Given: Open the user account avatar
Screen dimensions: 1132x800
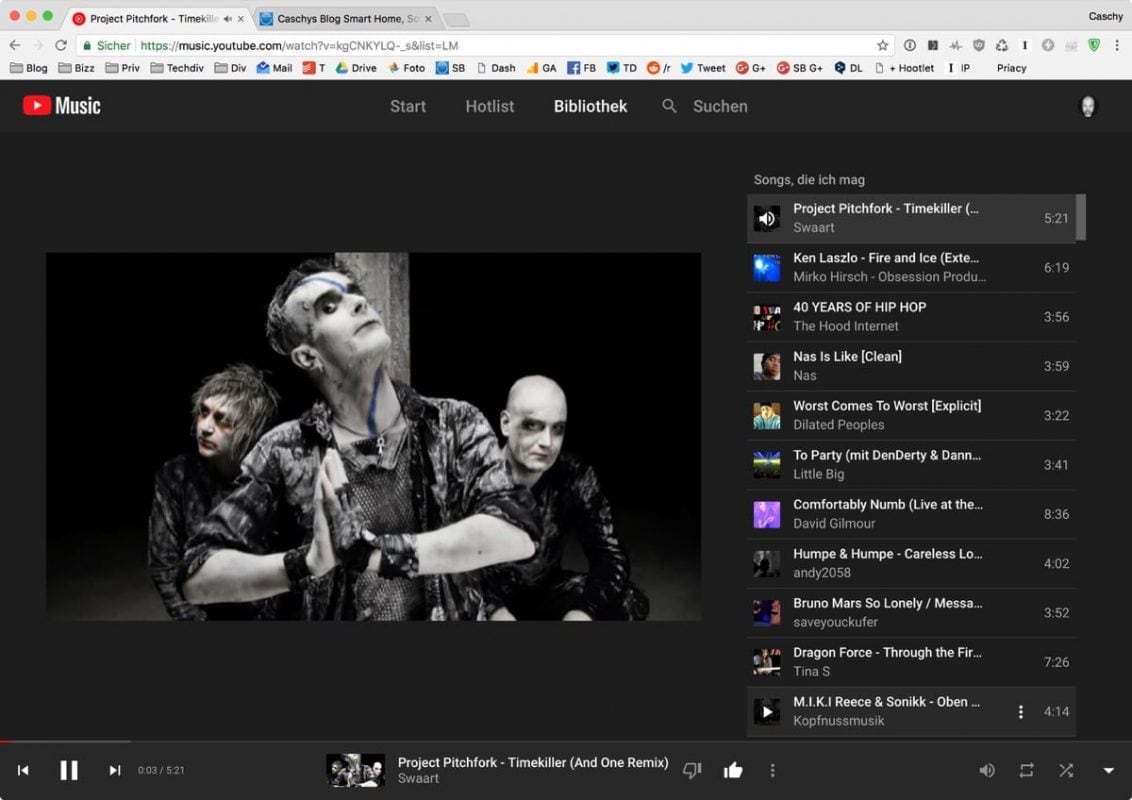Looking at the screenshot, I should [1088, 106].
